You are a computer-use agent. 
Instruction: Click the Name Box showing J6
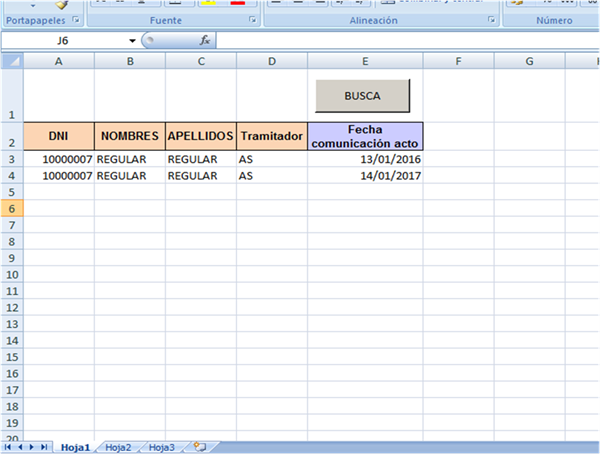click(x=63, y=41)
